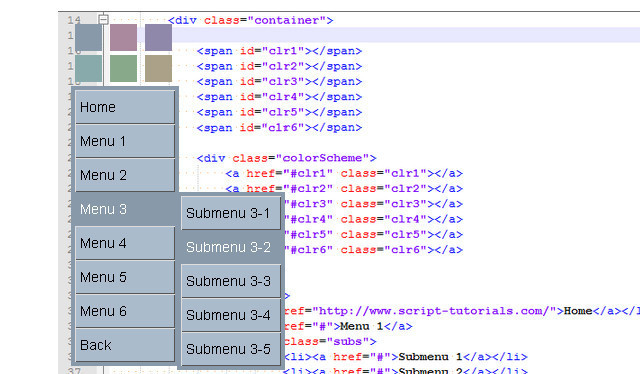Pick the slate gray color swatch
640x374 pixels.
pyautogui.click(x=89, y=37)
